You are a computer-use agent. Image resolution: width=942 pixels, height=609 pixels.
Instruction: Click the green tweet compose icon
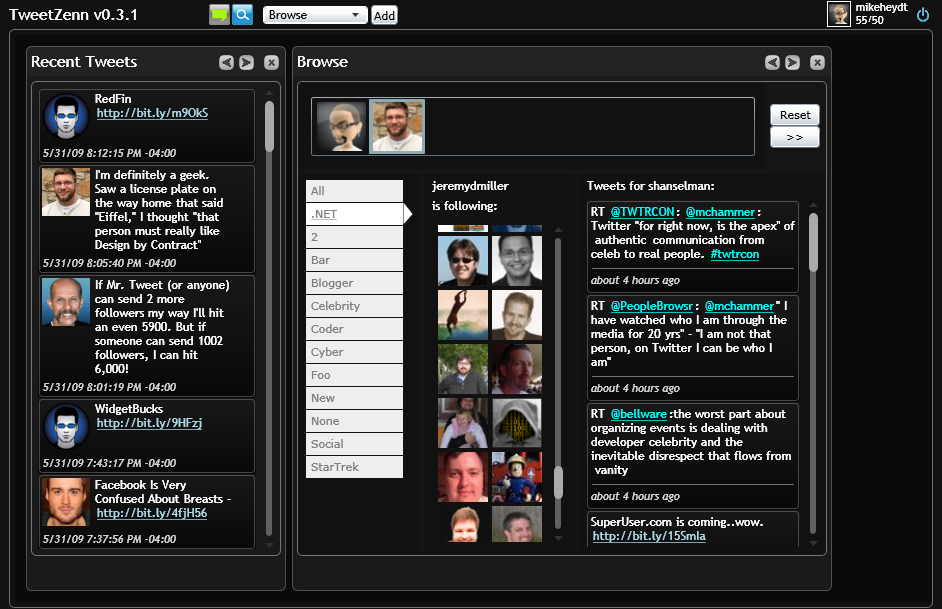tap(219, 15)
